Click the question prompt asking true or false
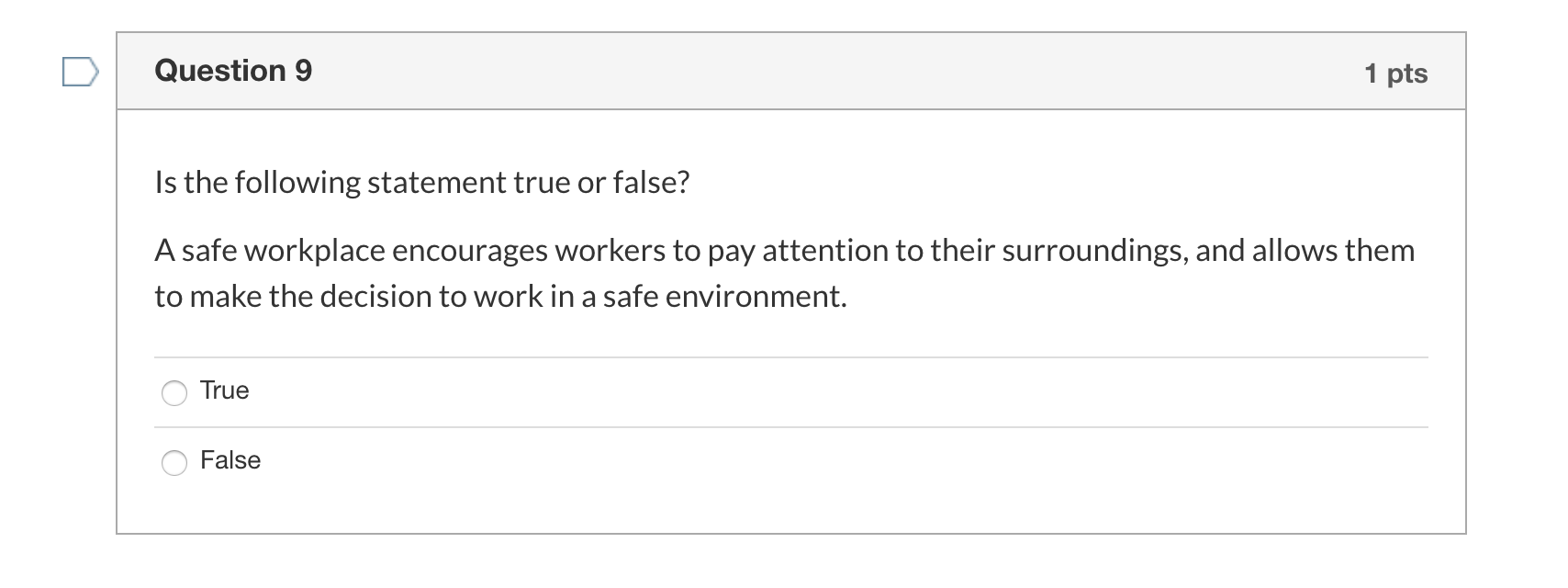 422,182
